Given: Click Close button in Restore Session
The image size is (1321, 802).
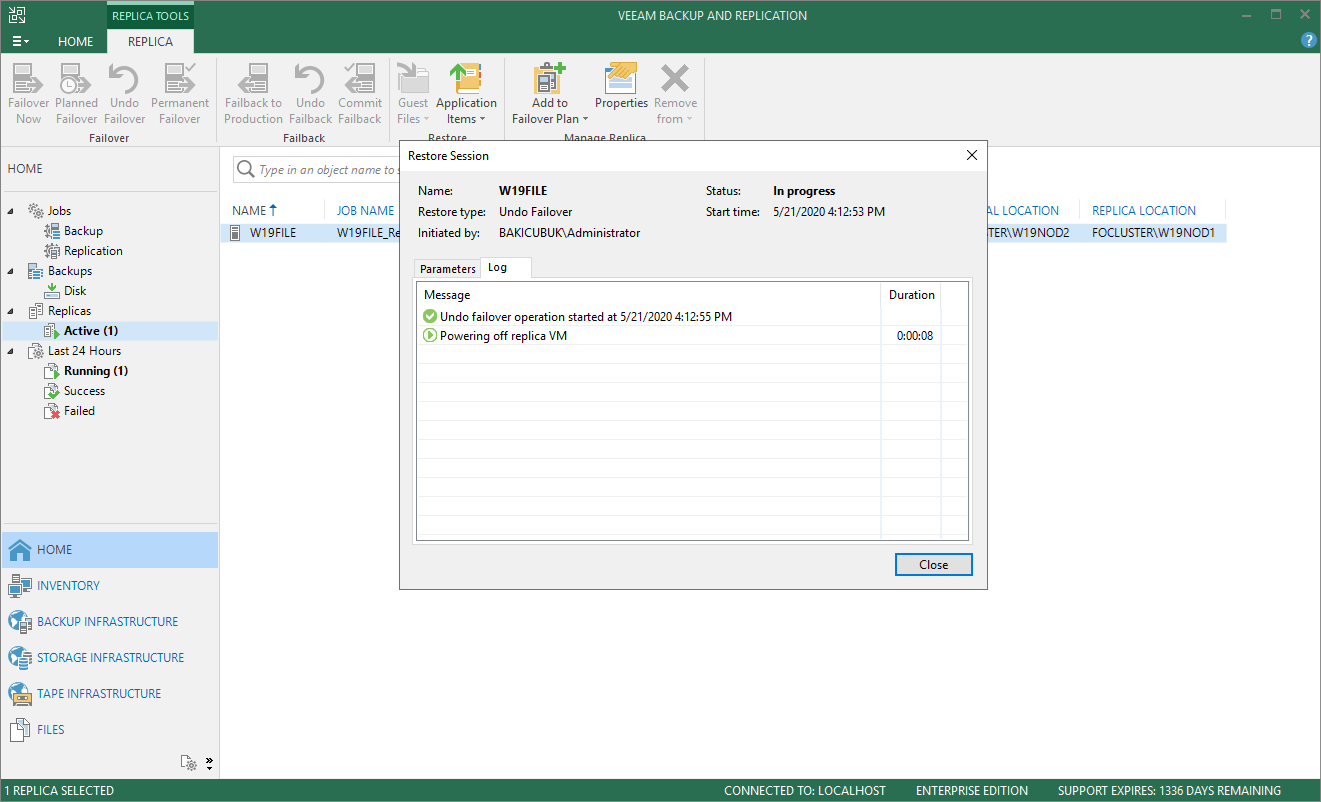Looking at the screenshot, I should coord(933,565).
